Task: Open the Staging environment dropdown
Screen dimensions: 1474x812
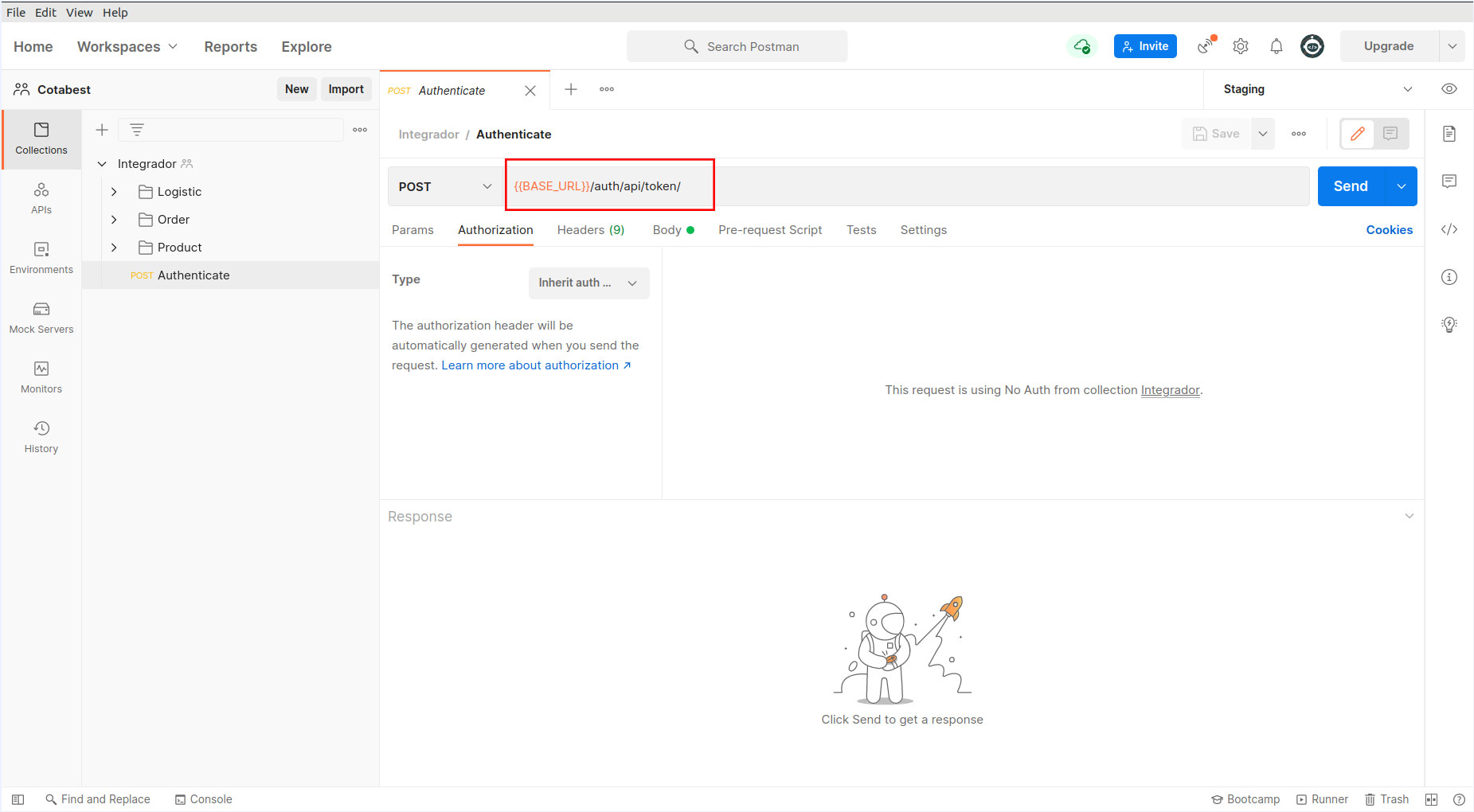Action: tap(1318, 89)
